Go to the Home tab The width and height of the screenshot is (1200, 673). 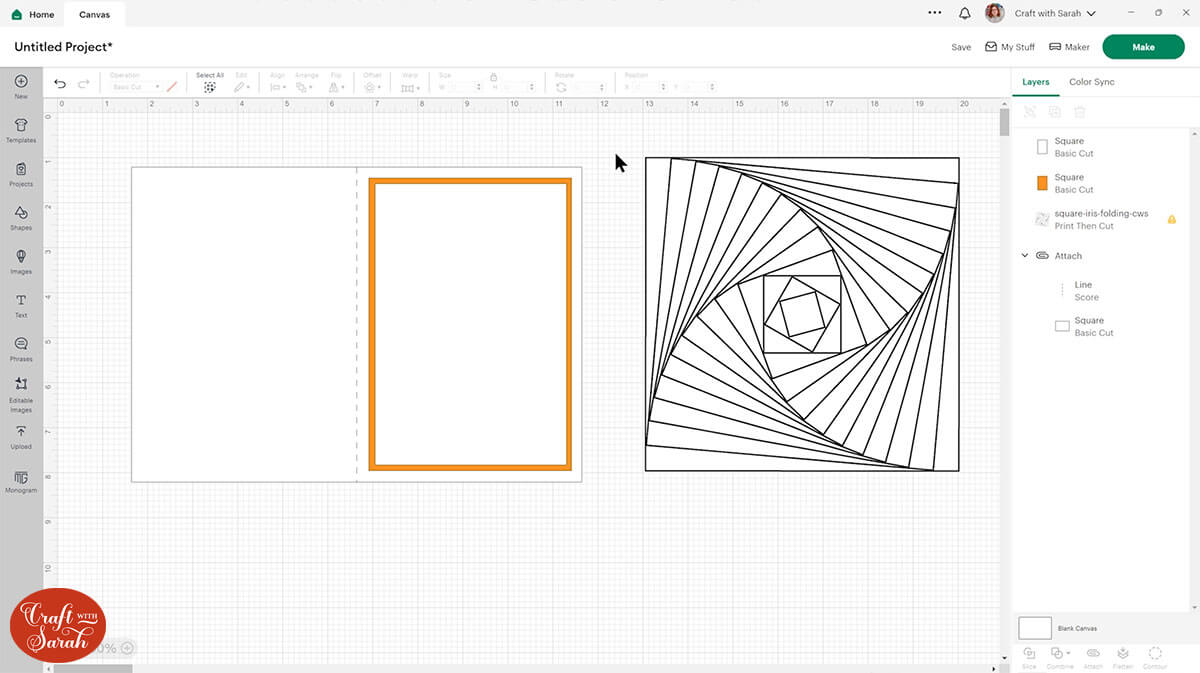click(x=33, y=15)
